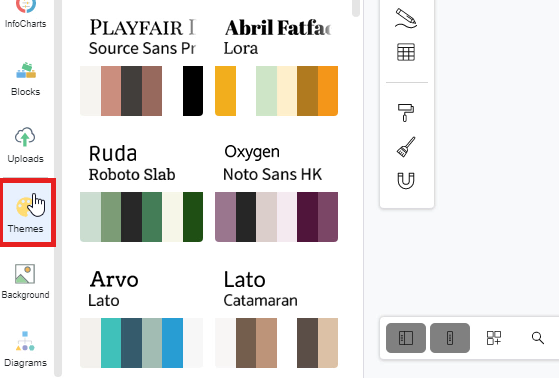Toggle the narrow panel layout button
The image size is (559, 378).
tap(450, 338)
